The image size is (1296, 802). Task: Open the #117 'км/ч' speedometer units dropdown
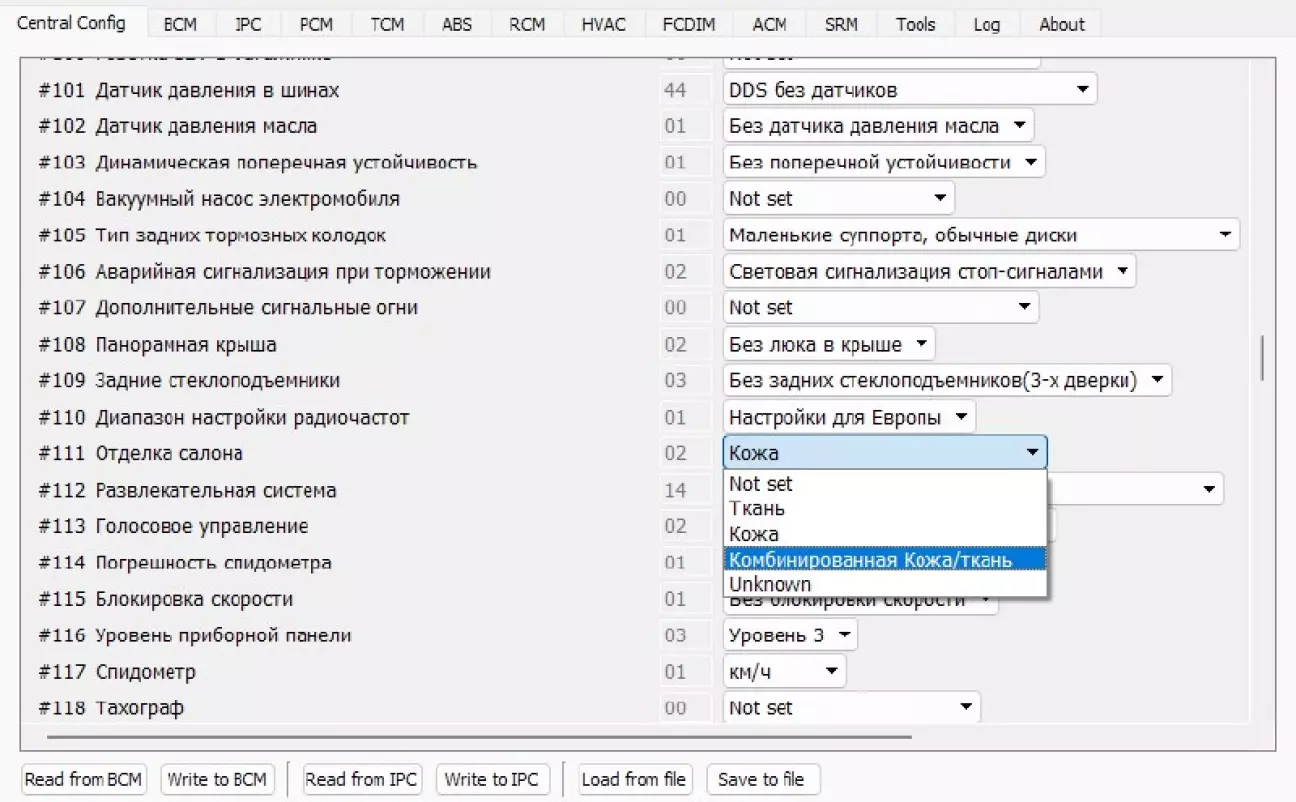[783, 672]
